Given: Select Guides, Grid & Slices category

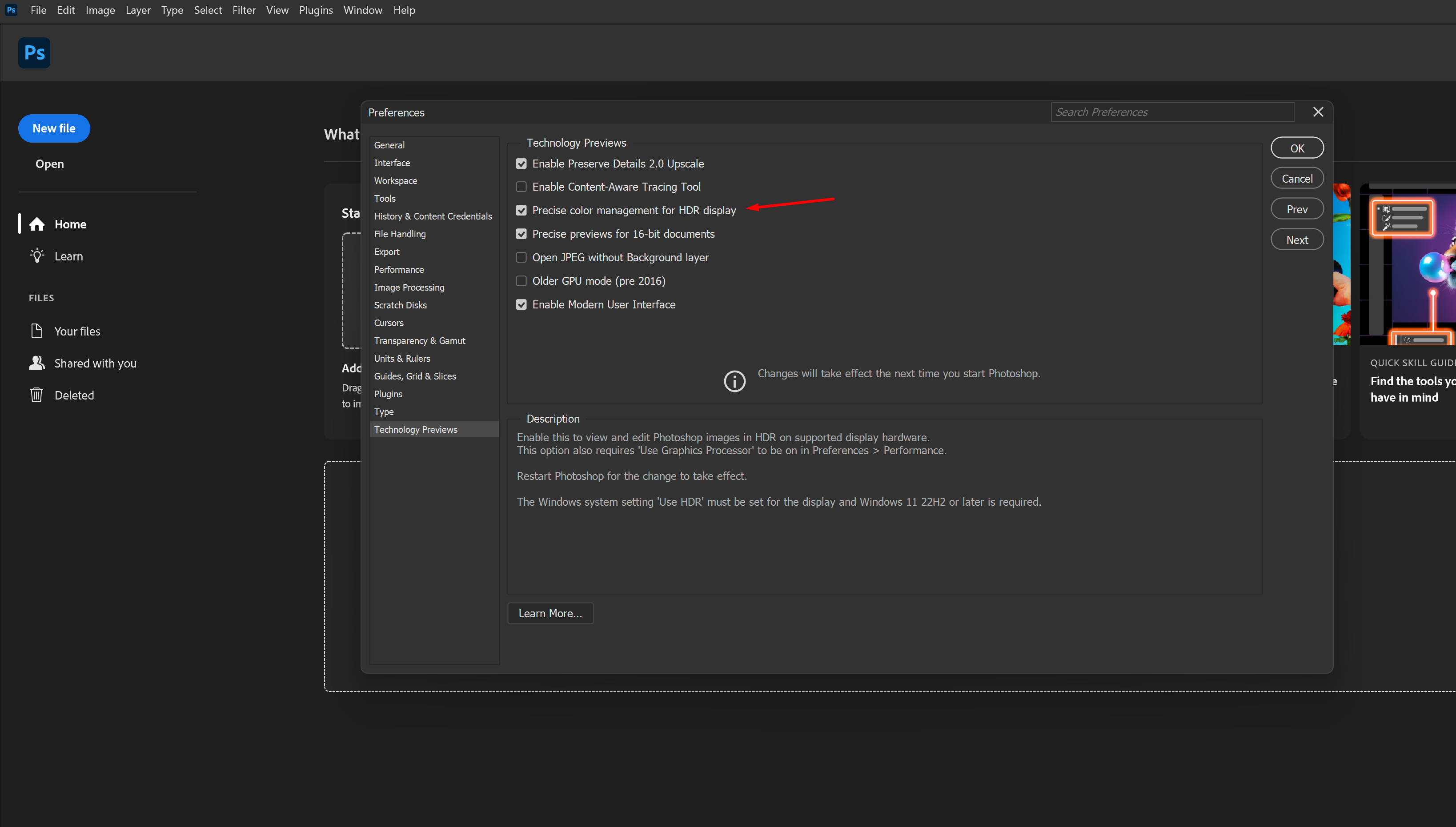Looking at the screenshot, I should click(434, 376).
